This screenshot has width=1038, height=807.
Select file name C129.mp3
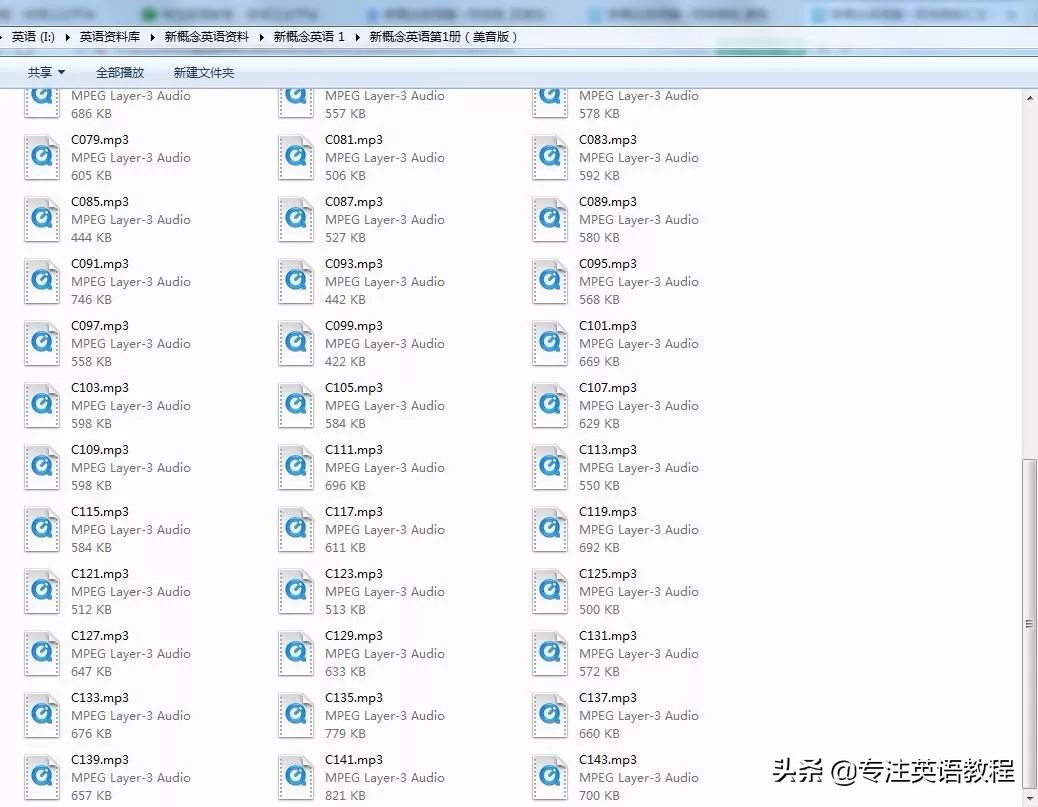click(x=354, y=636)
